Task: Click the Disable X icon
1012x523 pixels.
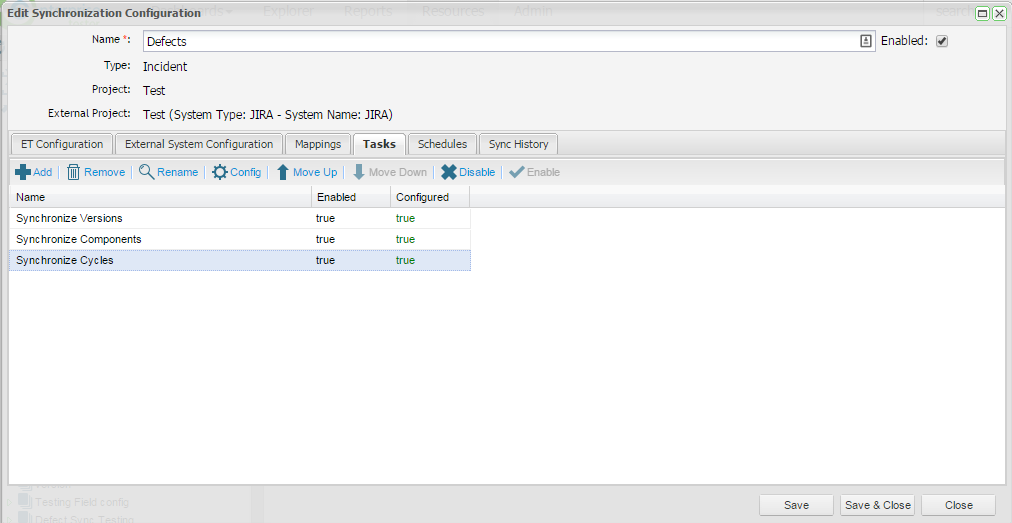Action: (449, 172)
